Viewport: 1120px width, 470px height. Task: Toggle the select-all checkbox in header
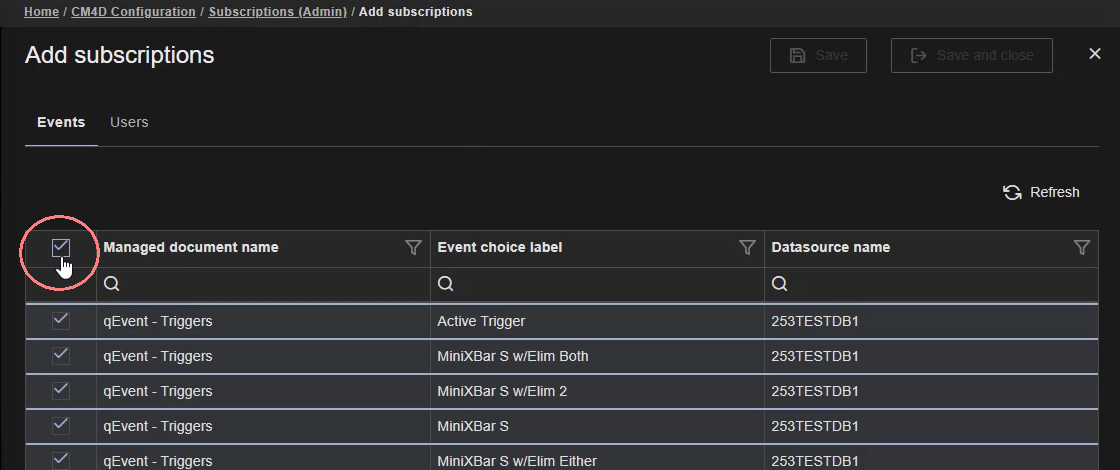click(x=61, y=247)
